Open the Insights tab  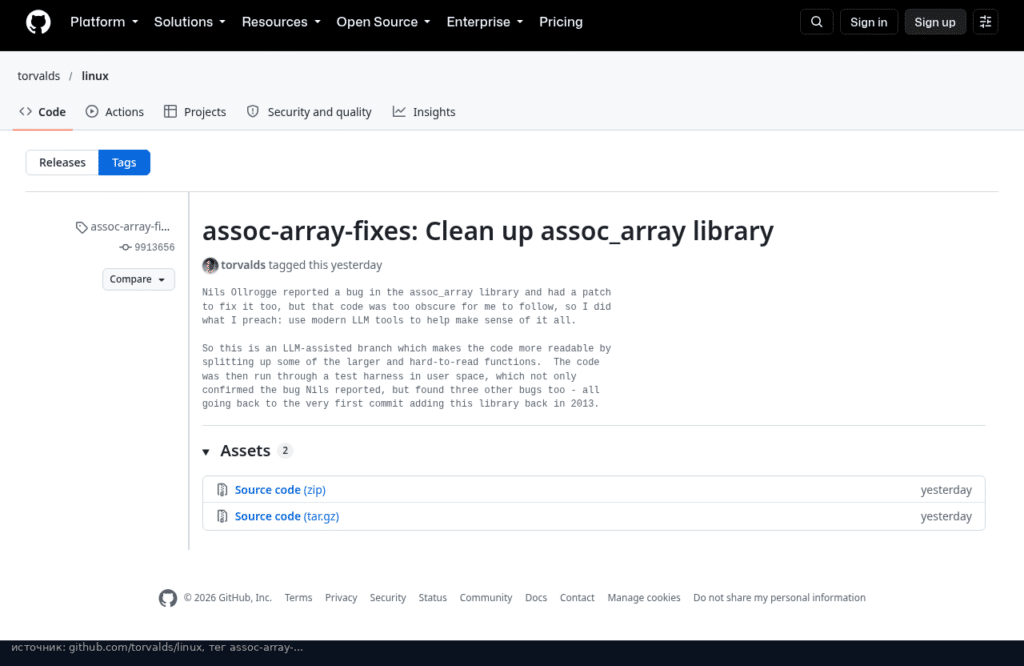pyautogui.click(x=424, y=112)
